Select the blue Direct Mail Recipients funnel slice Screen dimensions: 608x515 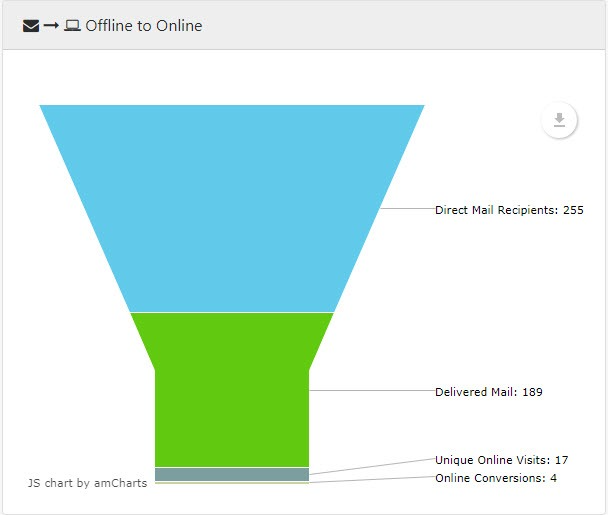[x=232, y=208]
